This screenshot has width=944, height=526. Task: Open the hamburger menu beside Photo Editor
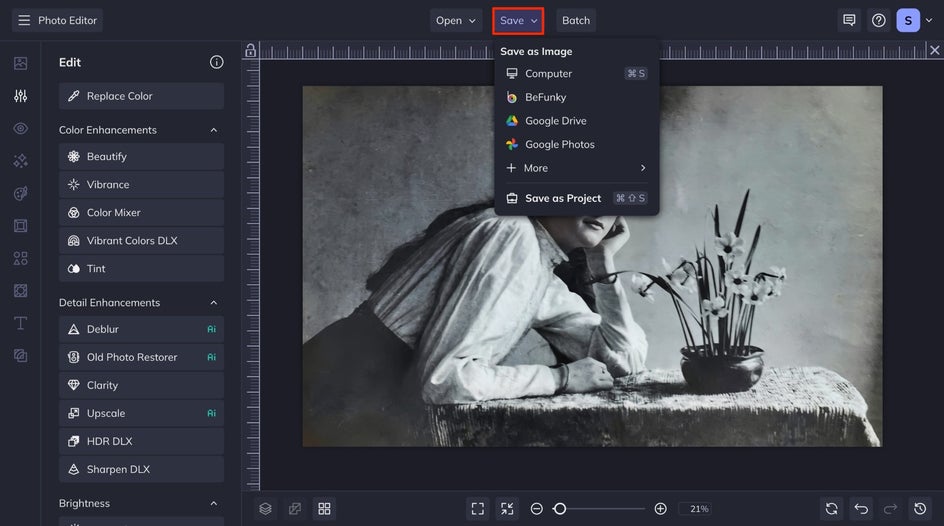(24, 20)
